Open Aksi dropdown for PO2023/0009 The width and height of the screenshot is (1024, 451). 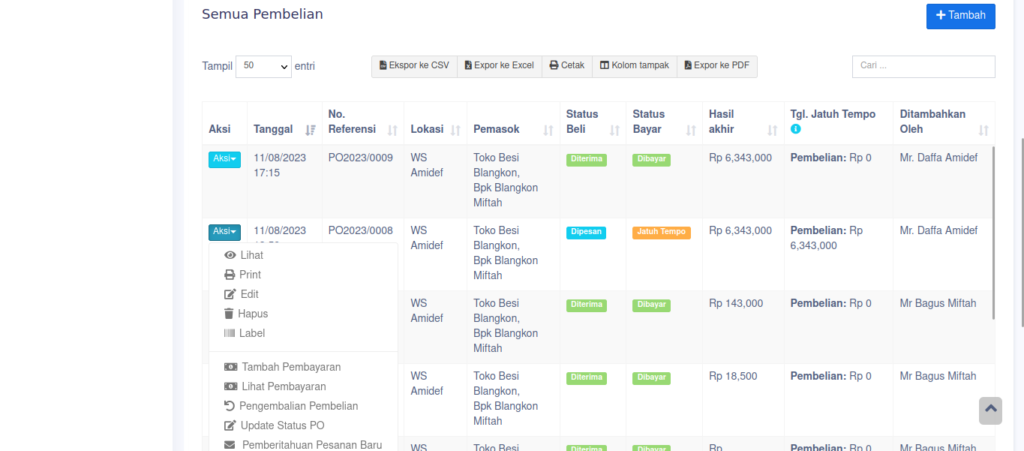[x=224, y=159]
